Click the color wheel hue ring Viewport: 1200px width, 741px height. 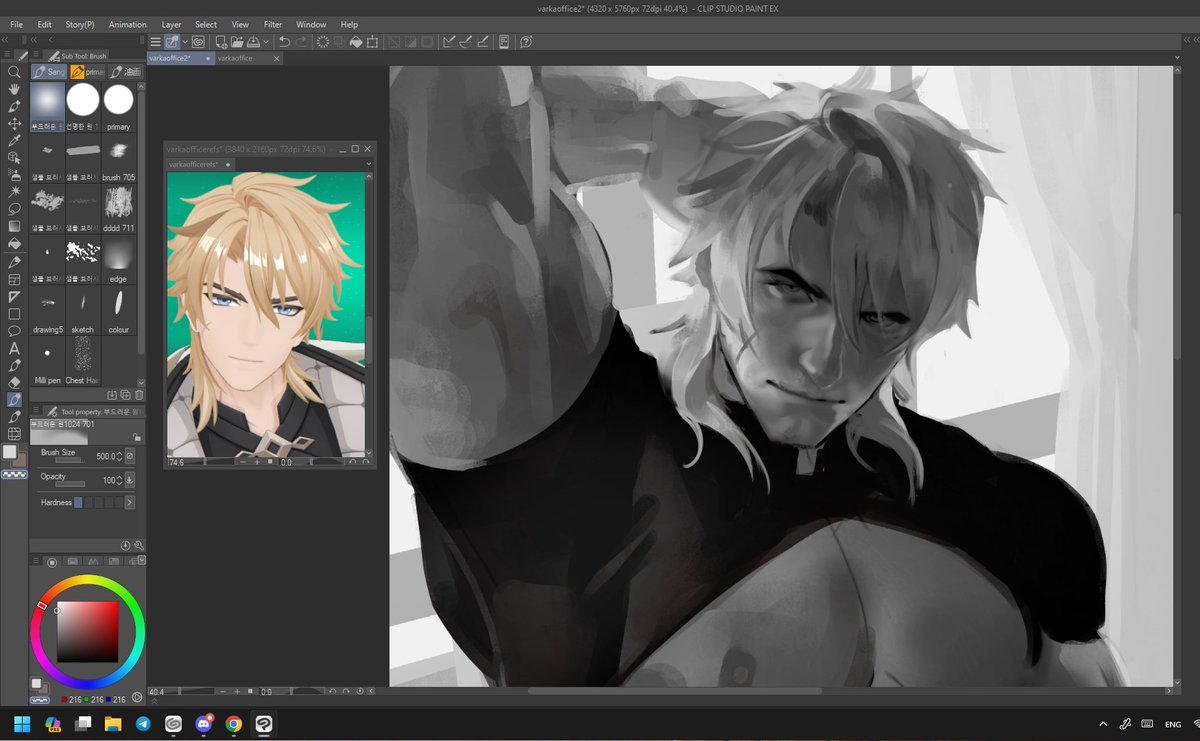[88, 580]
